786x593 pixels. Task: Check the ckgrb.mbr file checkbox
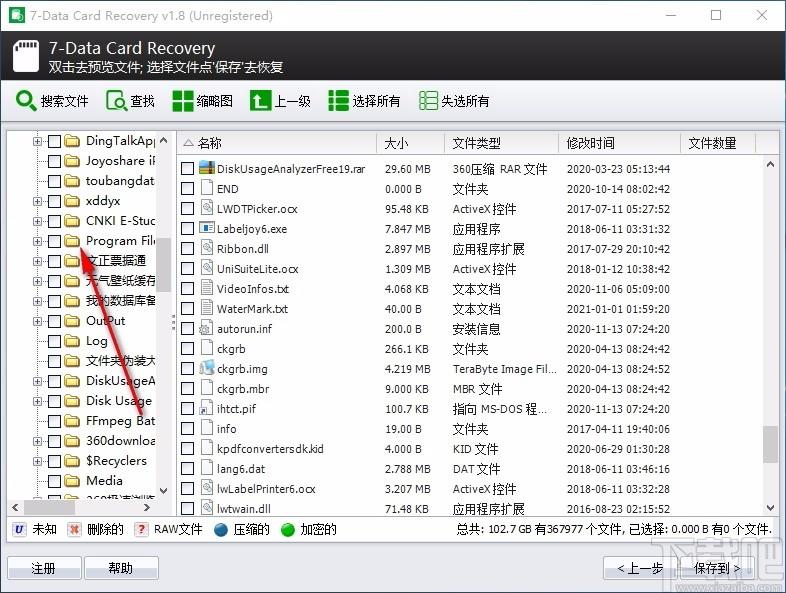coord(187,388)
